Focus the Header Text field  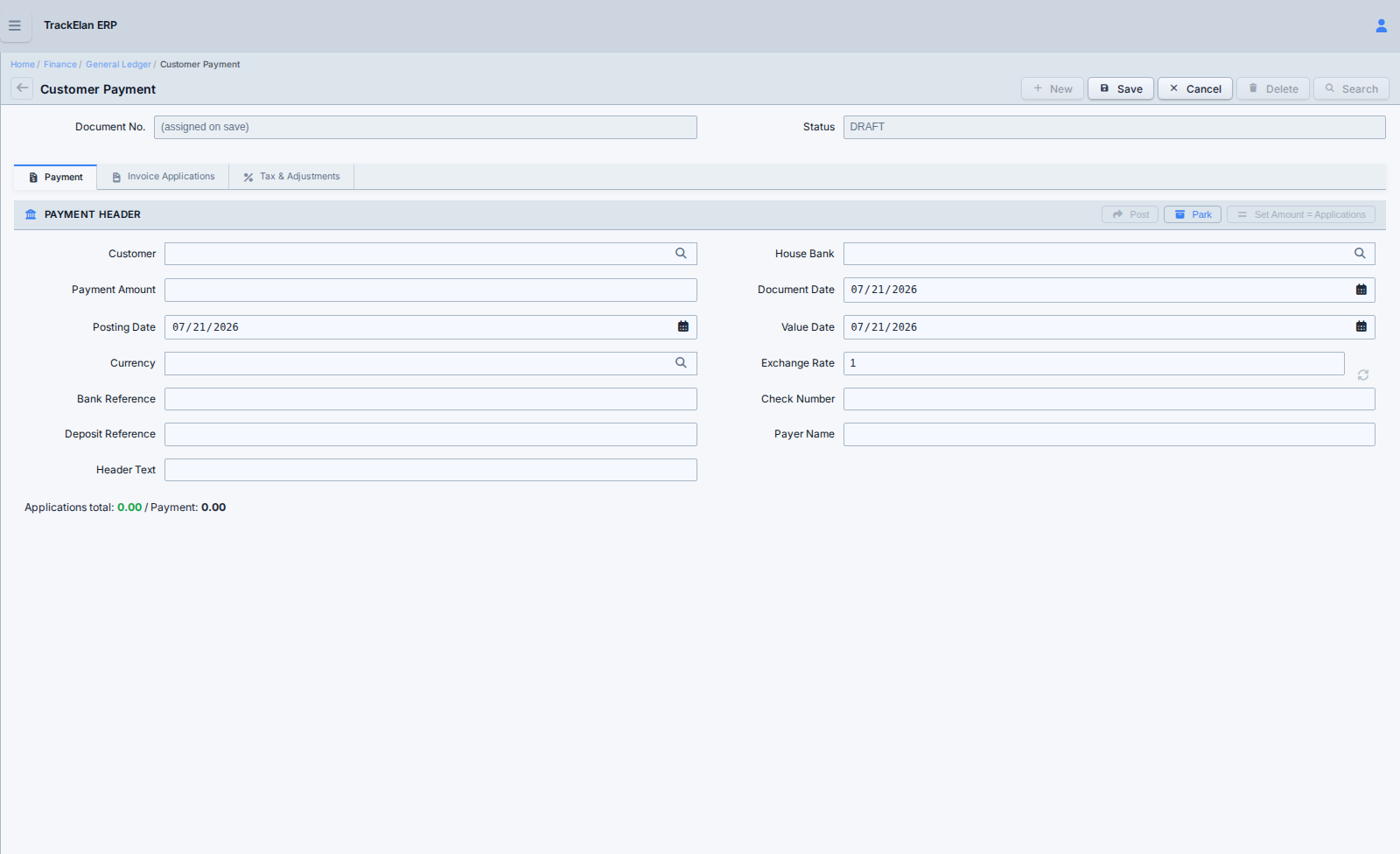[430, 470]
